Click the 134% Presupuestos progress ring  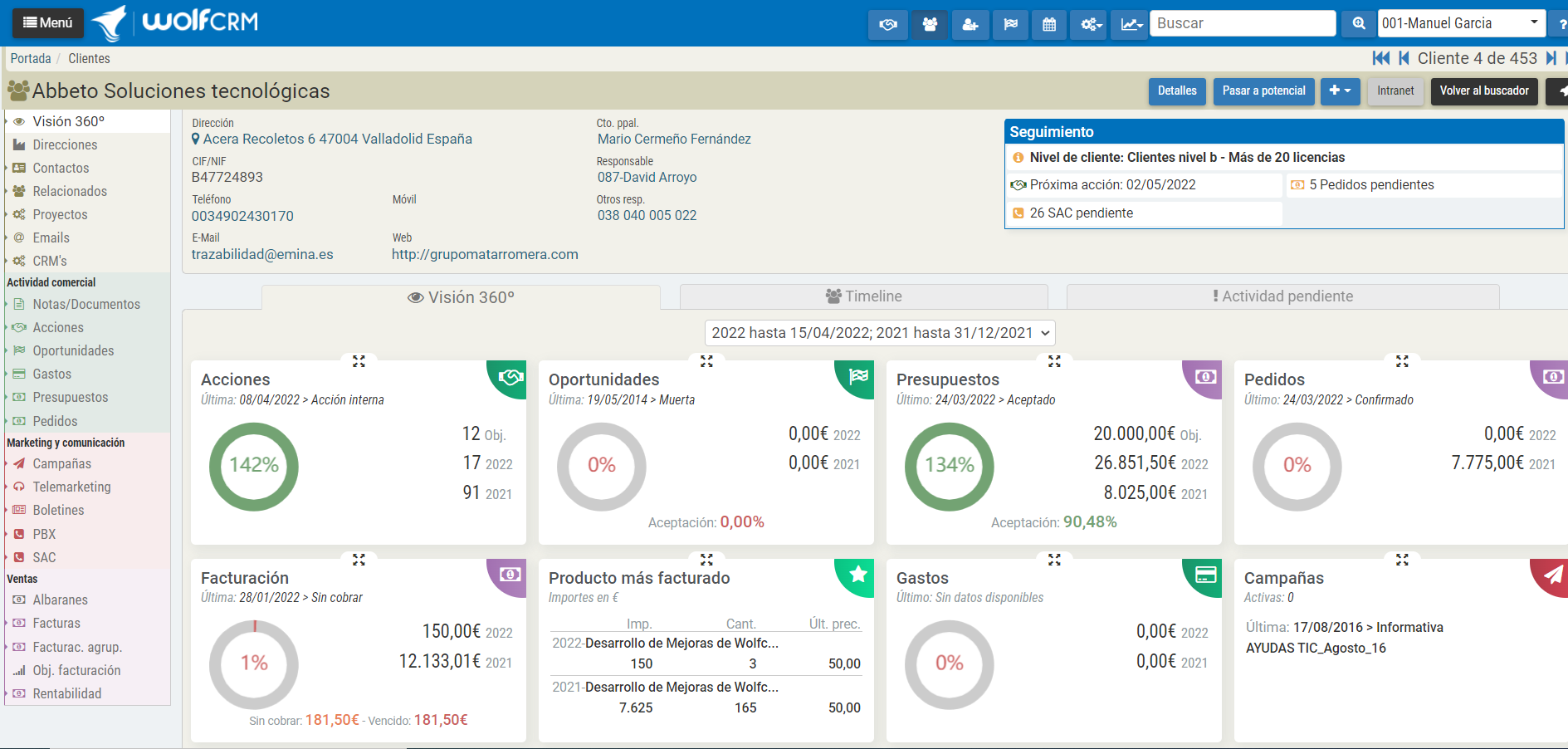pyautogui.click(x=950, y=467)
